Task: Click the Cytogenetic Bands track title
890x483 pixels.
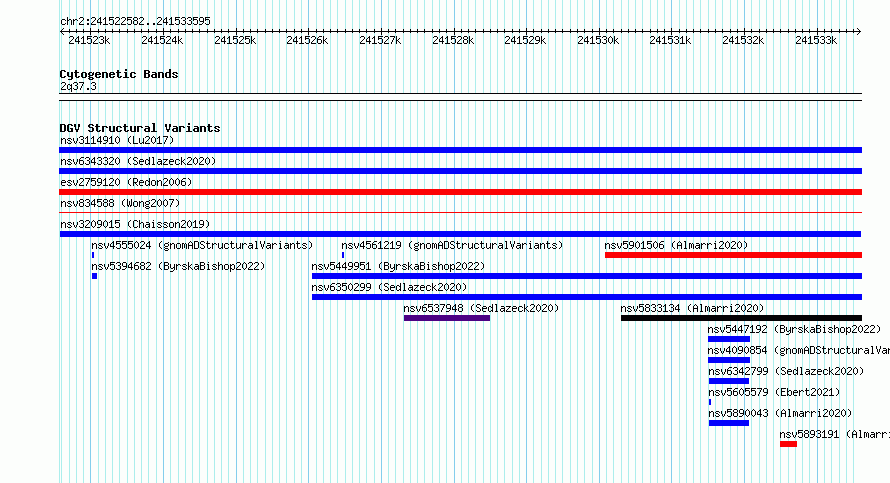Action: click(x=119, y=74)
